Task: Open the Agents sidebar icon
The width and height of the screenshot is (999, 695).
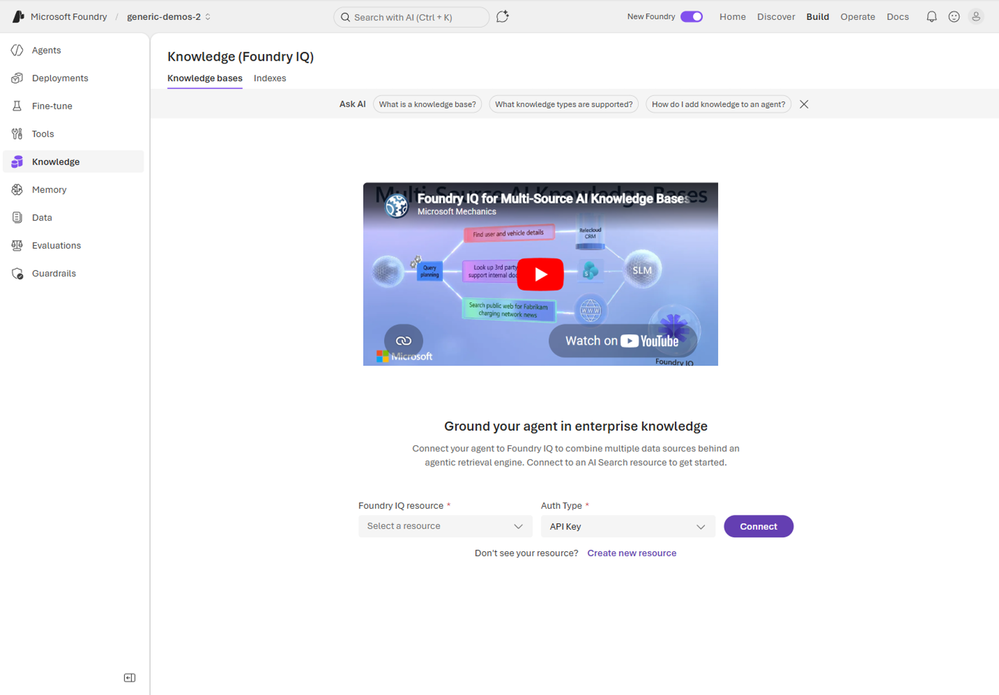Action: [x=17, y=50]
